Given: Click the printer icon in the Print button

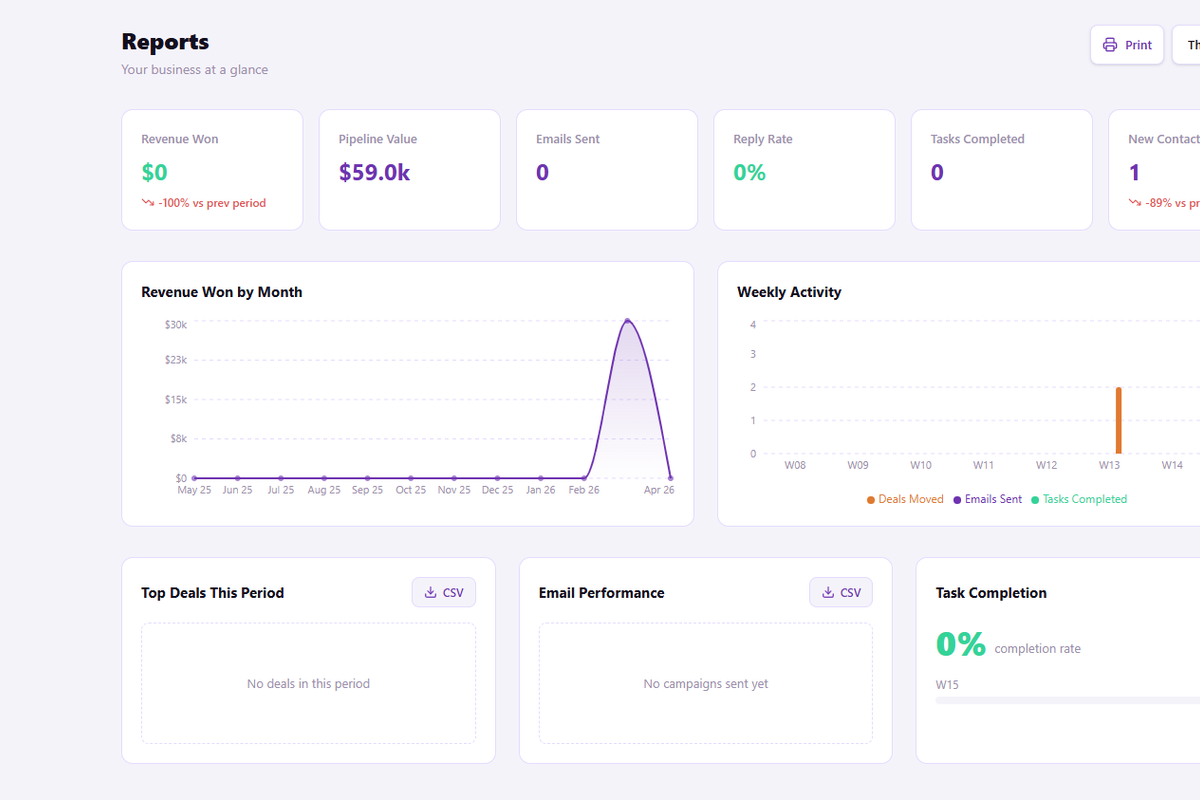Looking at the screenshot, I should point(1109,45).
